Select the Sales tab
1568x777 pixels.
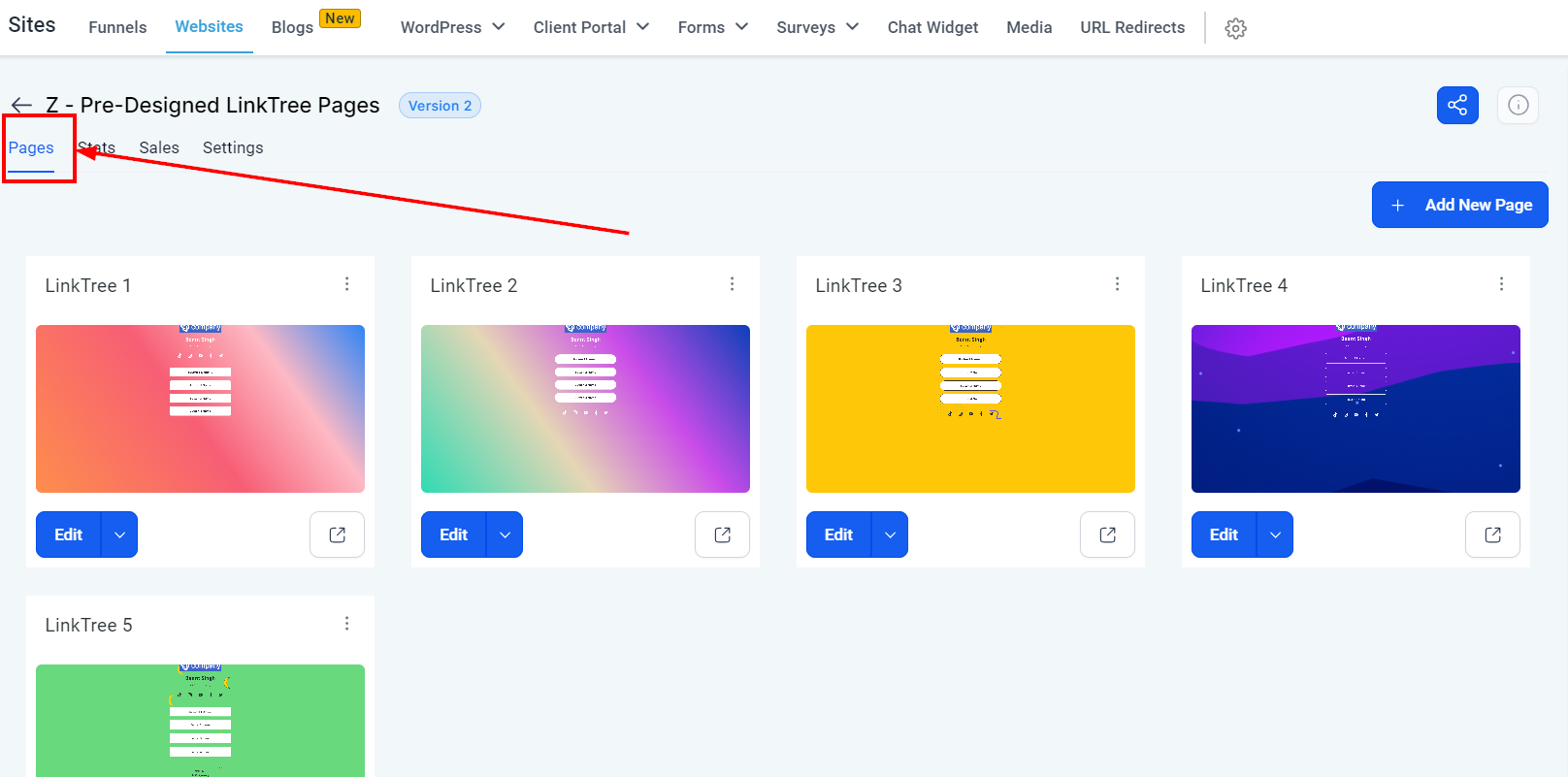159,147
